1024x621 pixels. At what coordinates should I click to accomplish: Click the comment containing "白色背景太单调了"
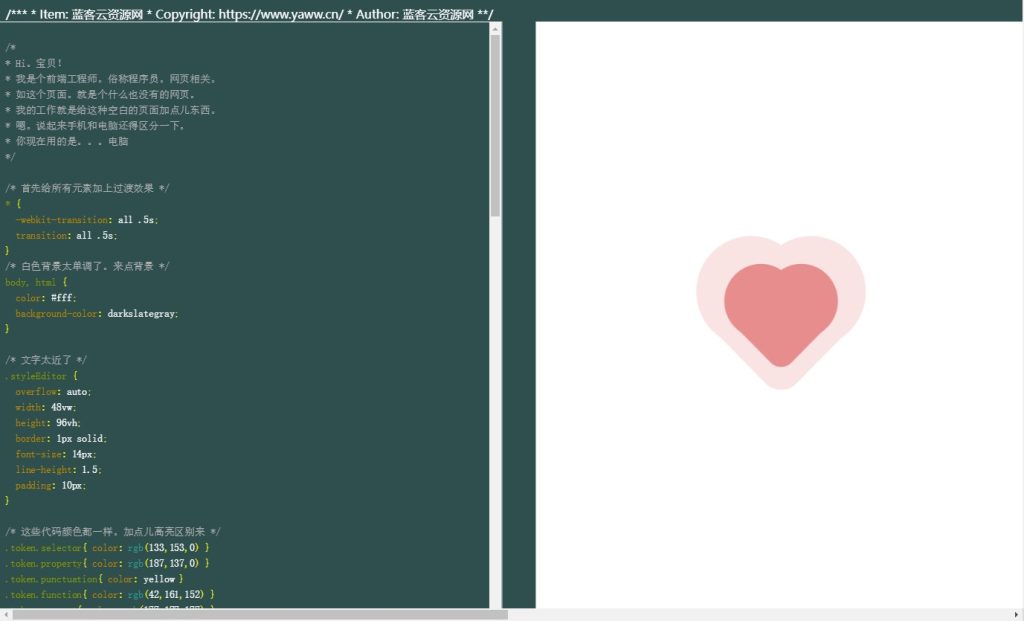click(x=88, y=266)
